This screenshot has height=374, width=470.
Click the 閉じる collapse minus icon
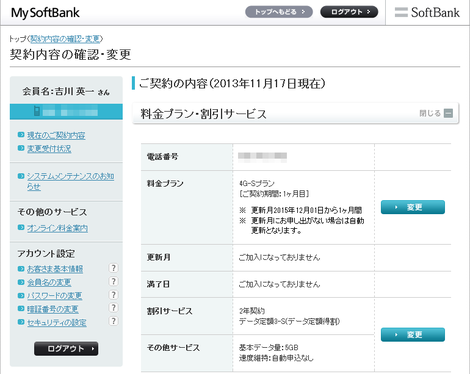tap(448, 113)
